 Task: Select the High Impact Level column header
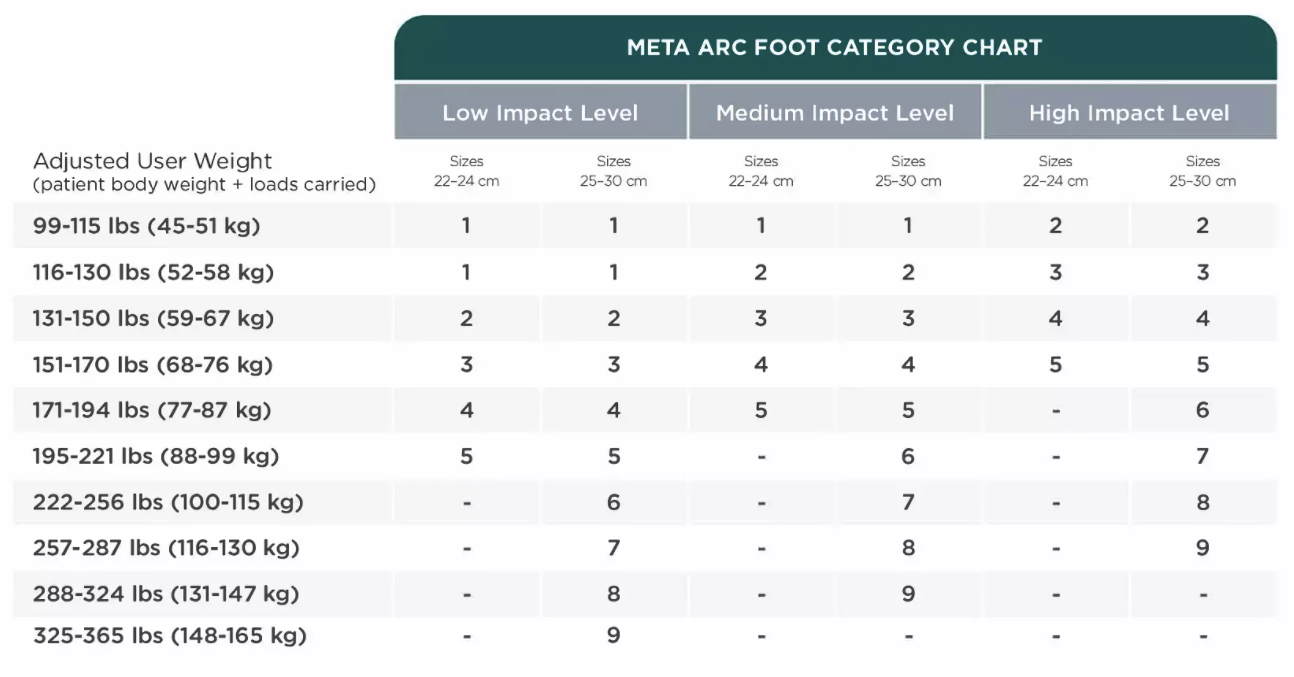click(1129, 113)
